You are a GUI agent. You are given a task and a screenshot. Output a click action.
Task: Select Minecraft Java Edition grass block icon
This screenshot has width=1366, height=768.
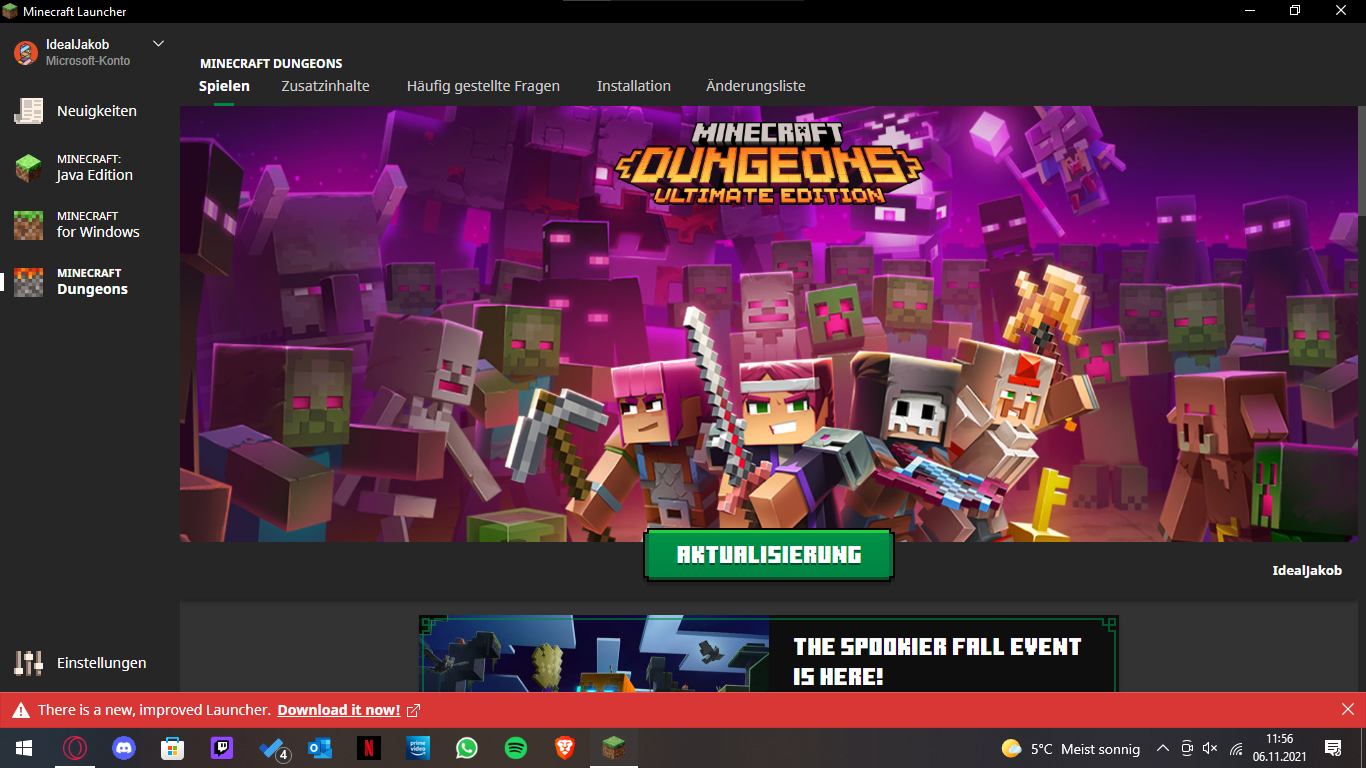[x=28, y=168]
